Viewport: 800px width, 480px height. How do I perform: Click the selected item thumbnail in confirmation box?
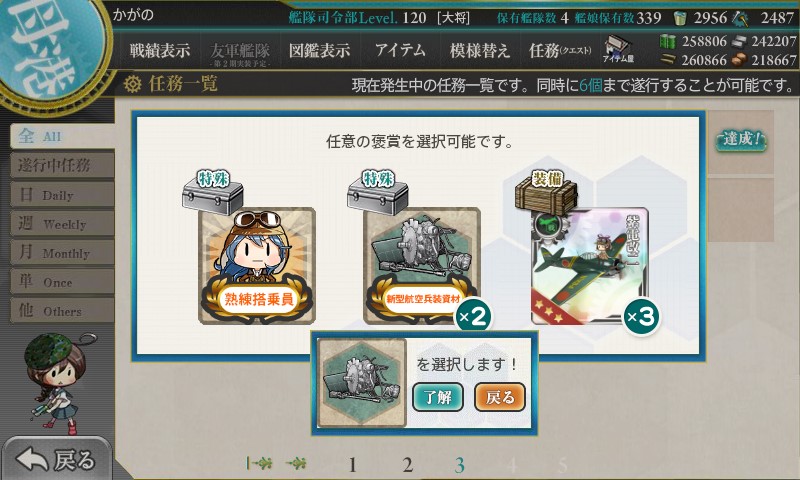[362, 383]
